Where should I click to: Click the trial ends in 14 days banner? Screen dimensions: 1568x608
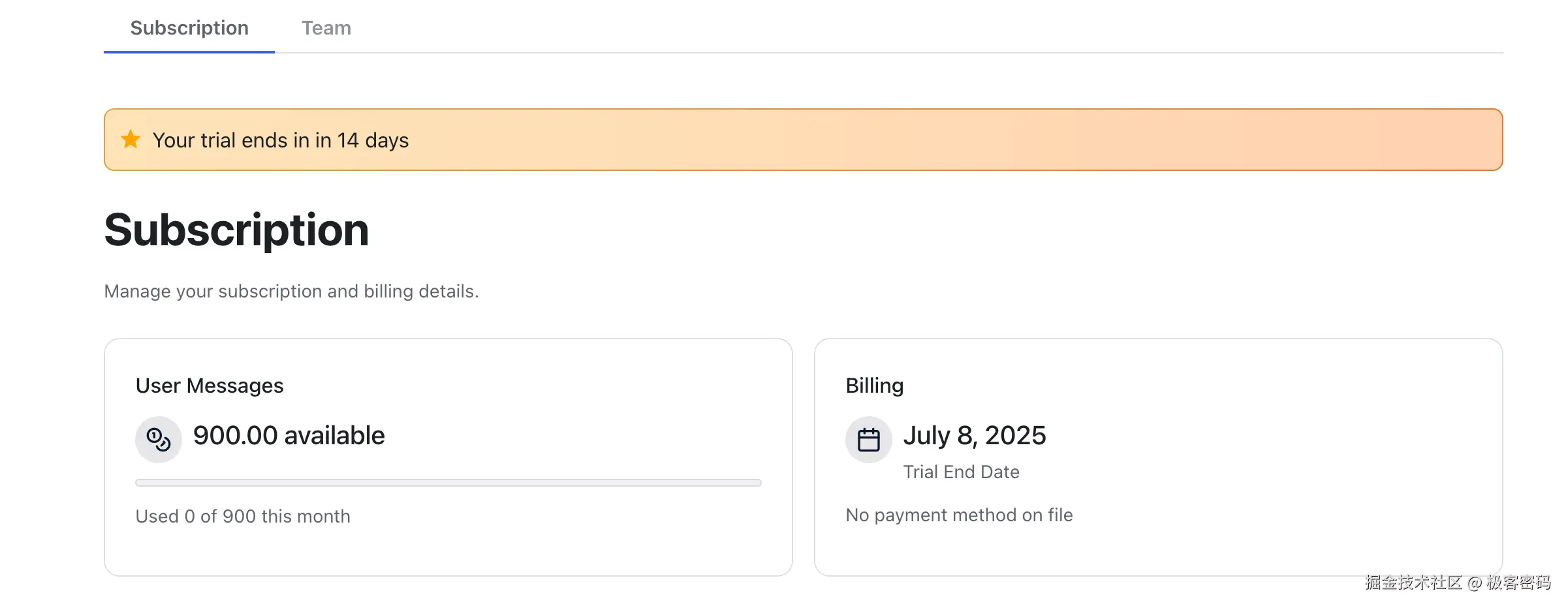[x=804, y=140]
